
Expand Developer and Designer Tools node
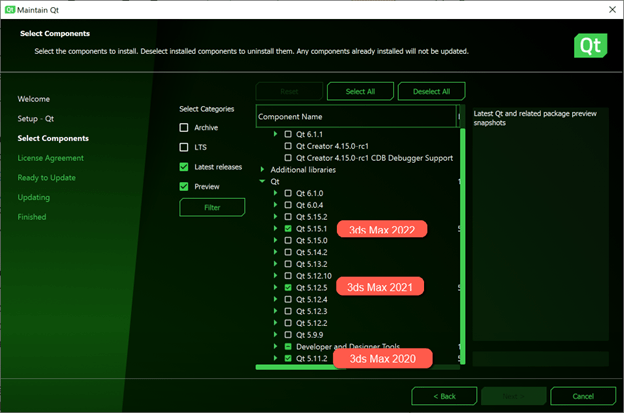(275, 346)
